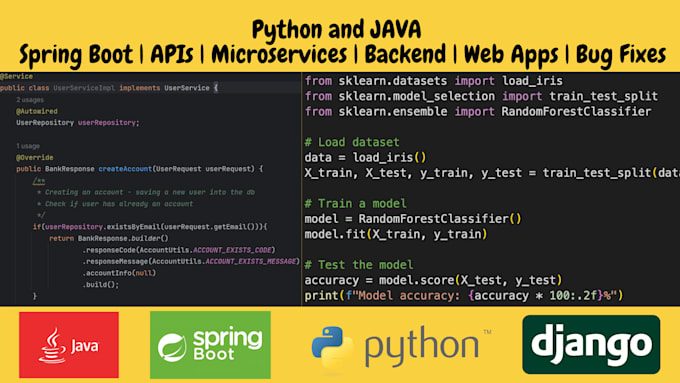Screen dimensions: 680x383
Task: Click the 'model = RandomForestClassifier()' line
Action: coord(413,219)
